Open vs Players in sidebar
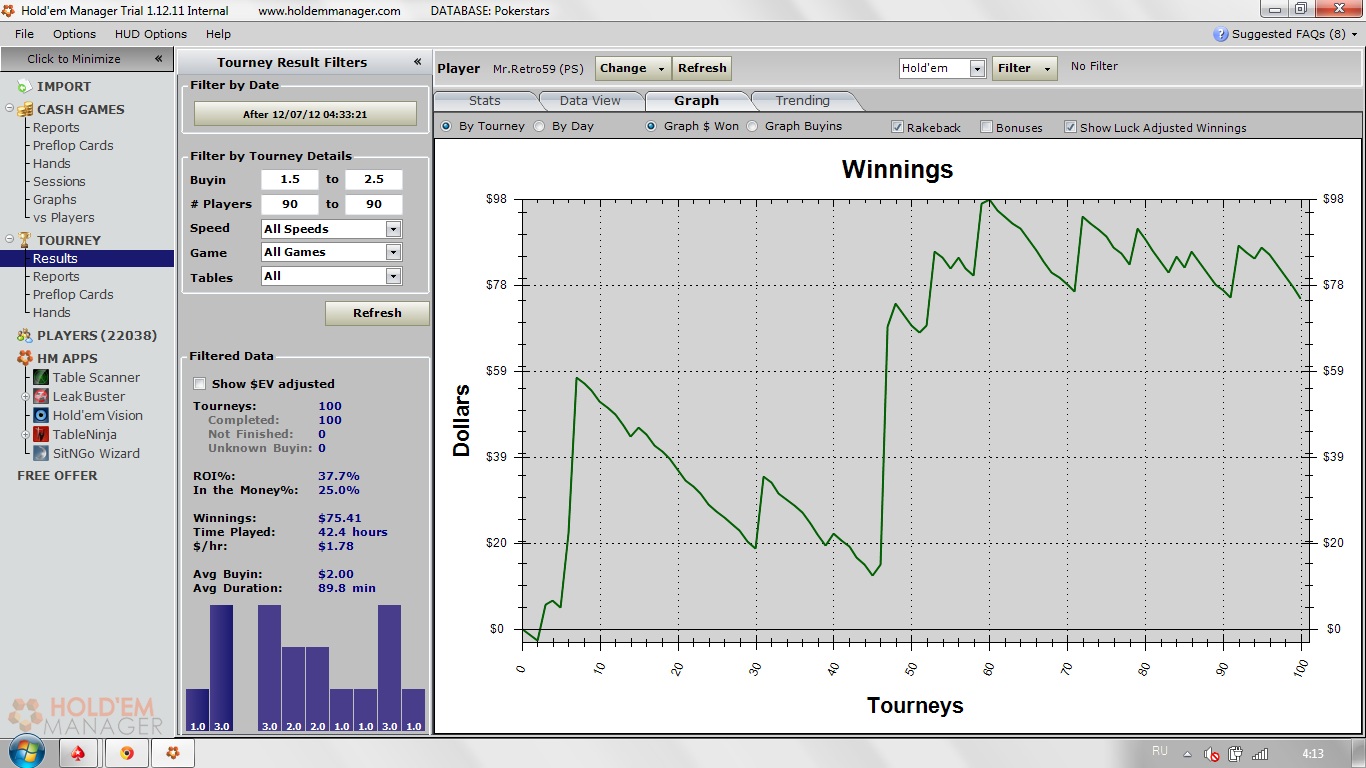This screenshot has height=768, width=1366. click(x=63, y=218)
